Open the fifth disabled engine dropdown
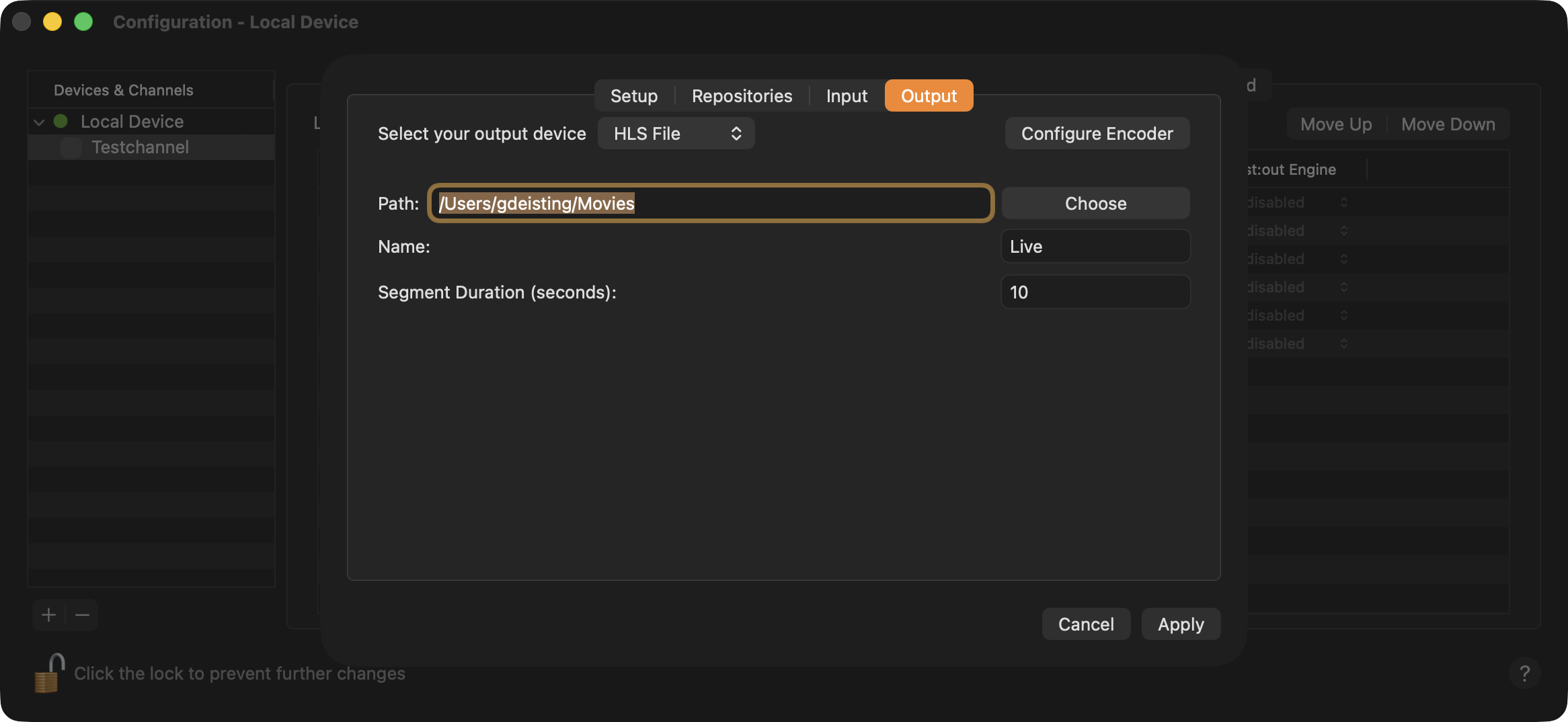The height and width of the screenshot is (722, 1568). click(x=1298, y=315)
